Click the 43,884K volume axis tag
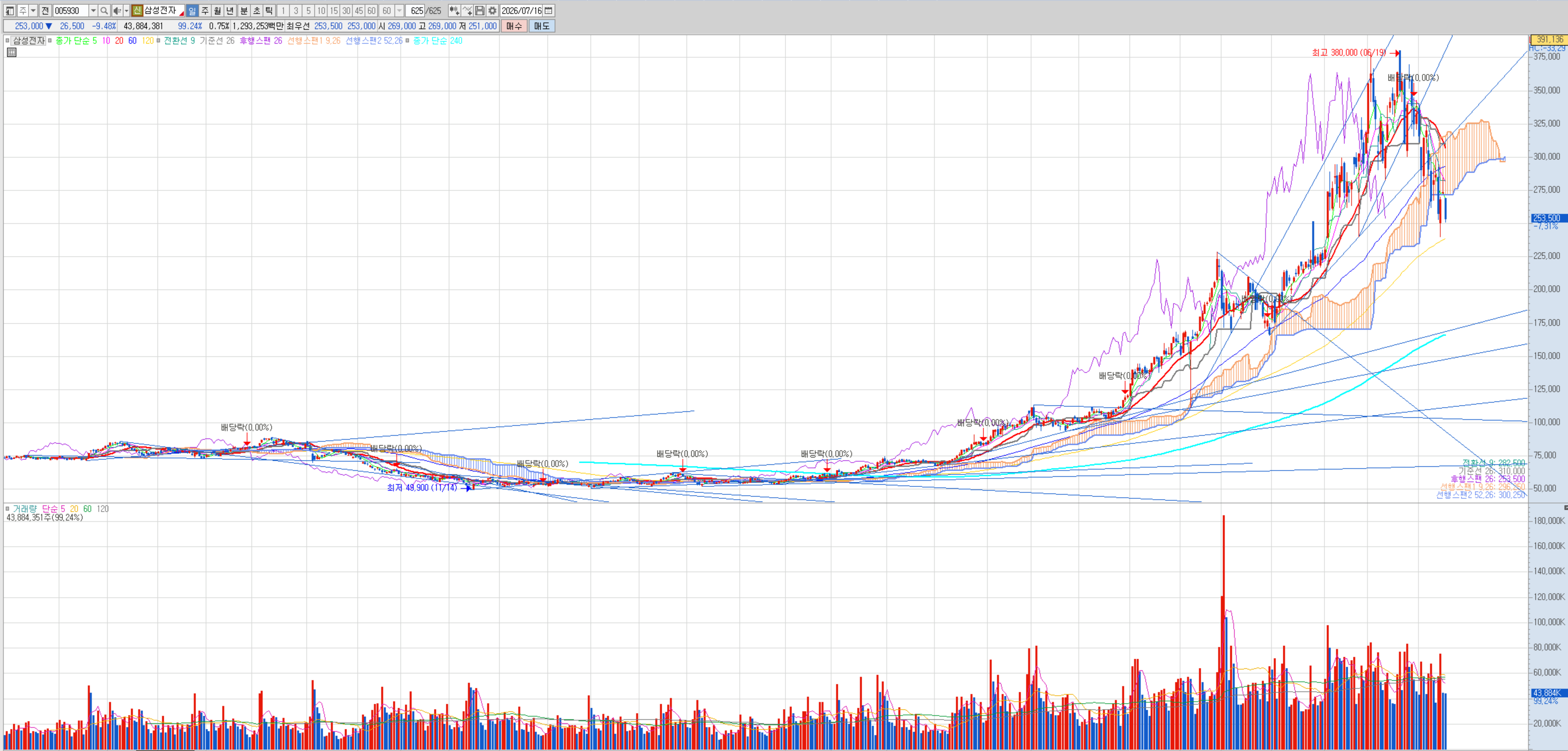Viewport: 1568px width, 751px height. [1549, 693]
